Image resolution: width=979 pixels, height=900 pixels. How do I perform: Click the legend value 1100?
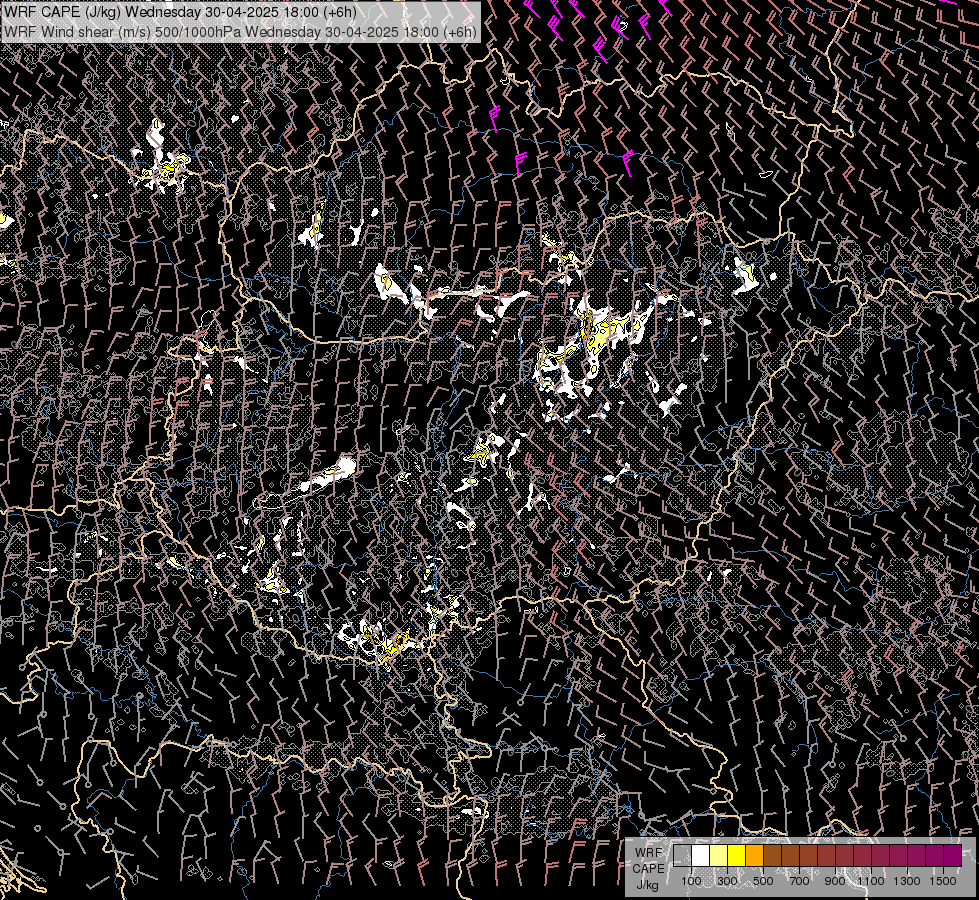point(870,881)
